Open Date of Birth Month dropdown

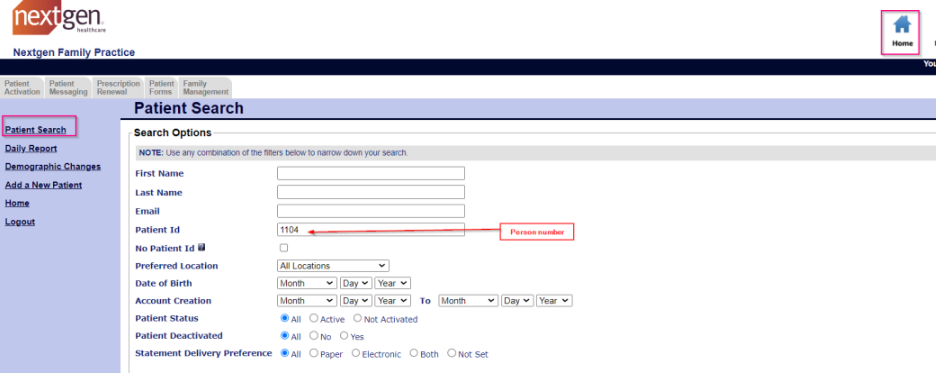(x=307, y=283)
